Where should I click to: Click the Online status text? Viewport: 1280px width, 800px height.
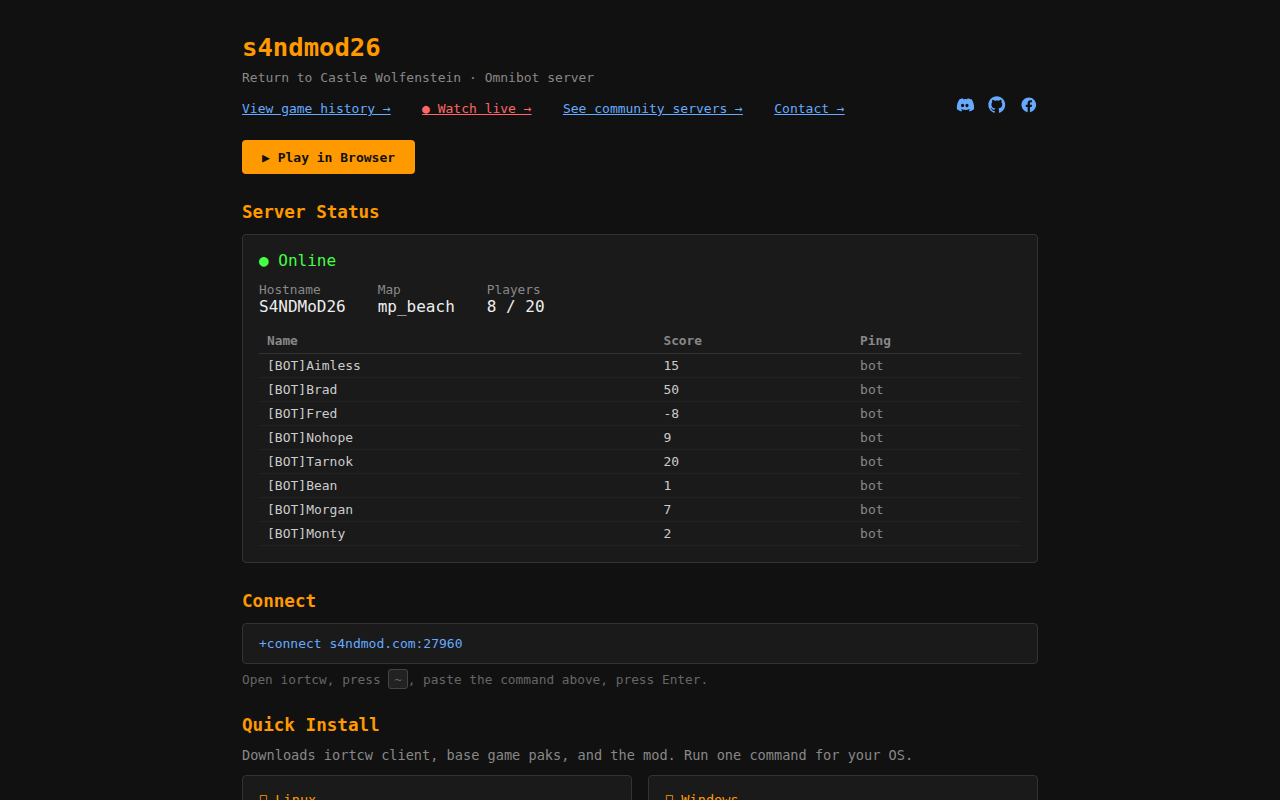307,261
